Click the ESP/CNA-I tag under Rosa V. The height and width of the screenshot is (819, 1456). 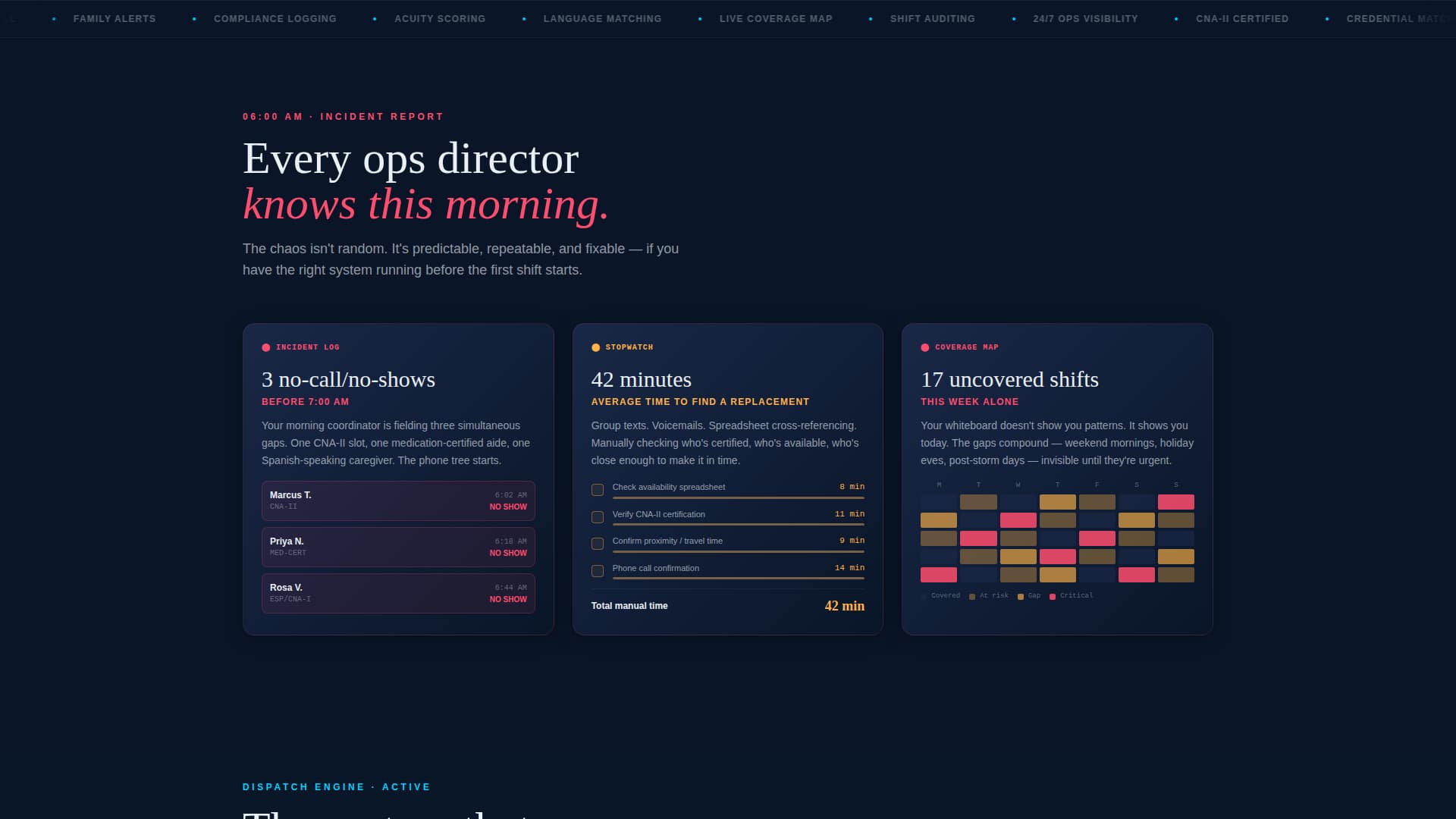coord(290,599)
